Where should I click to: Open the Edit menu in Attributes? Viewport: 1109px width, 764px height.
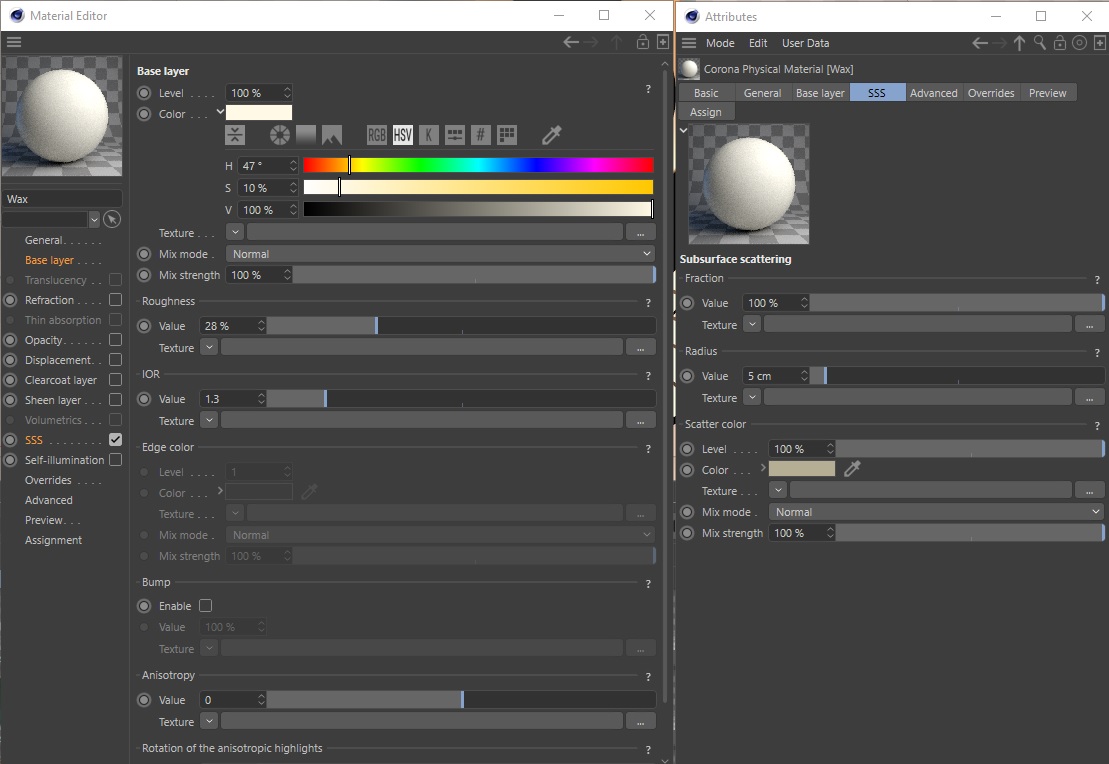click(758, 43)
